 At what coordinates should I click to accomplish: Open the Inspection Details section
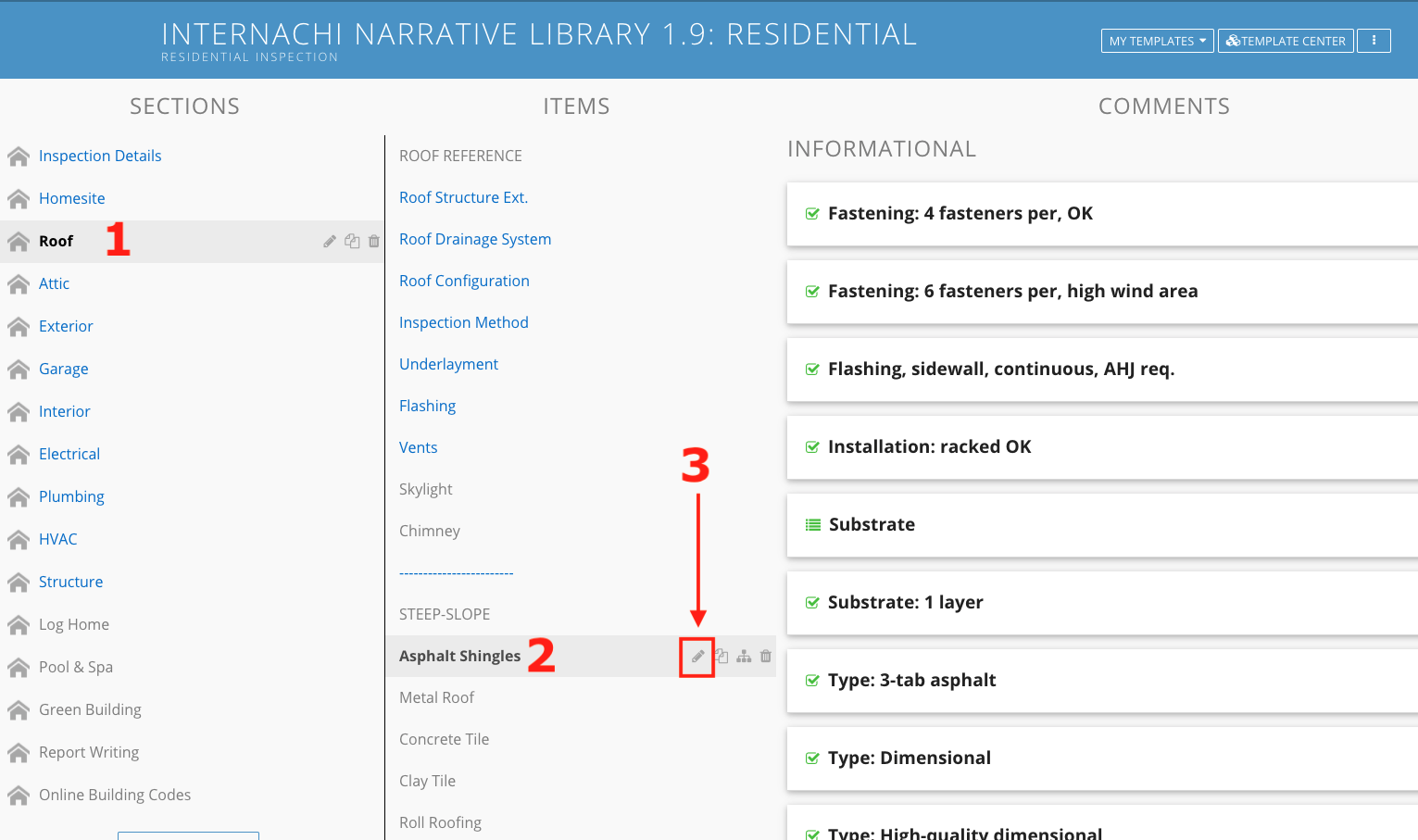tap(100, 156)
